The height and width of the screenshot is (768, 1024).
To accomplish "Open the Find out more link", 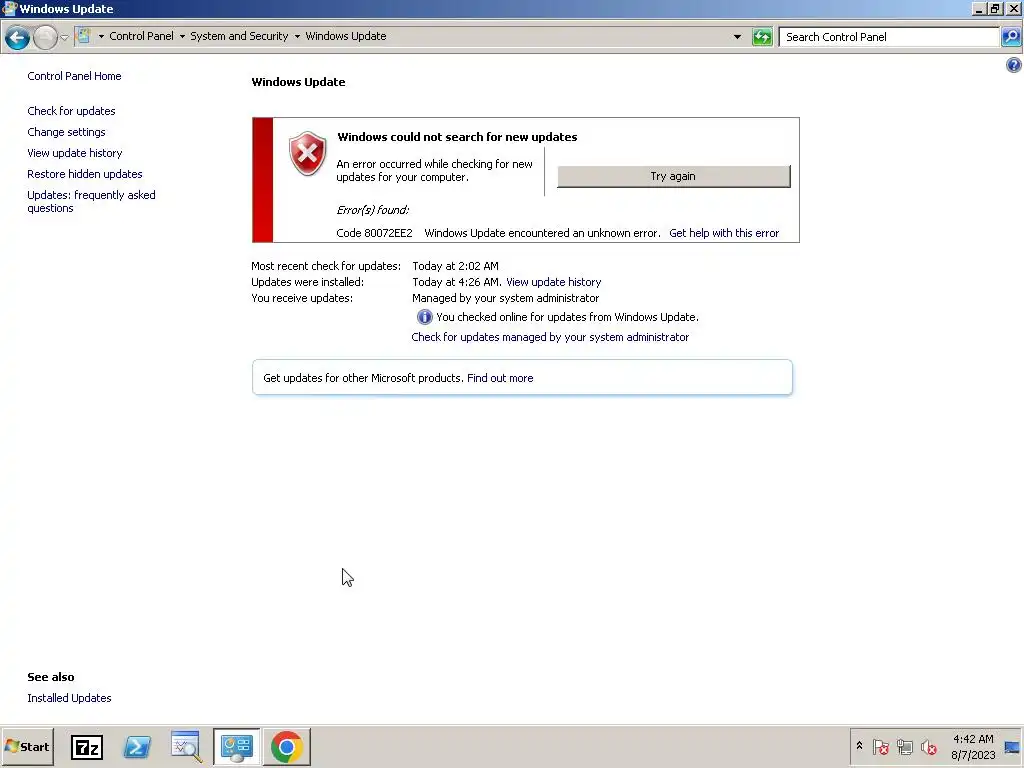I will (x=500, y=378).
